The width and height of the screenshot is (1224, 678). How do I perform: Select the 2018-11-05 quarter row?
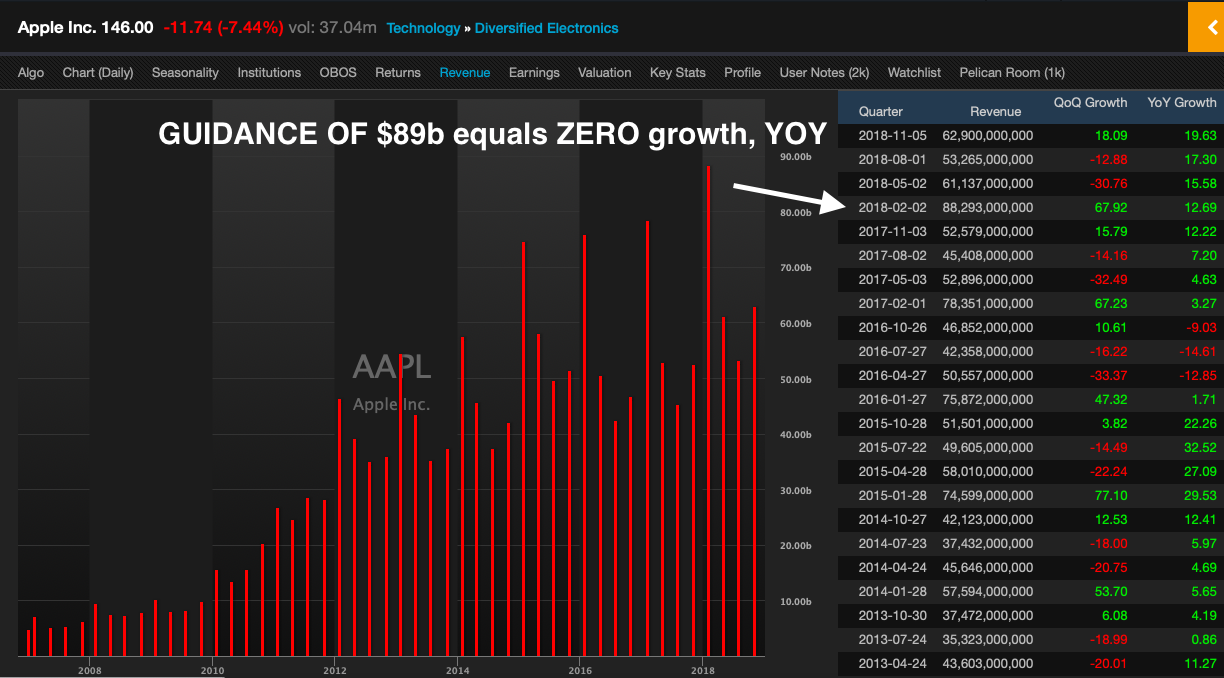pyautogui.click(x=1031, y=135)
